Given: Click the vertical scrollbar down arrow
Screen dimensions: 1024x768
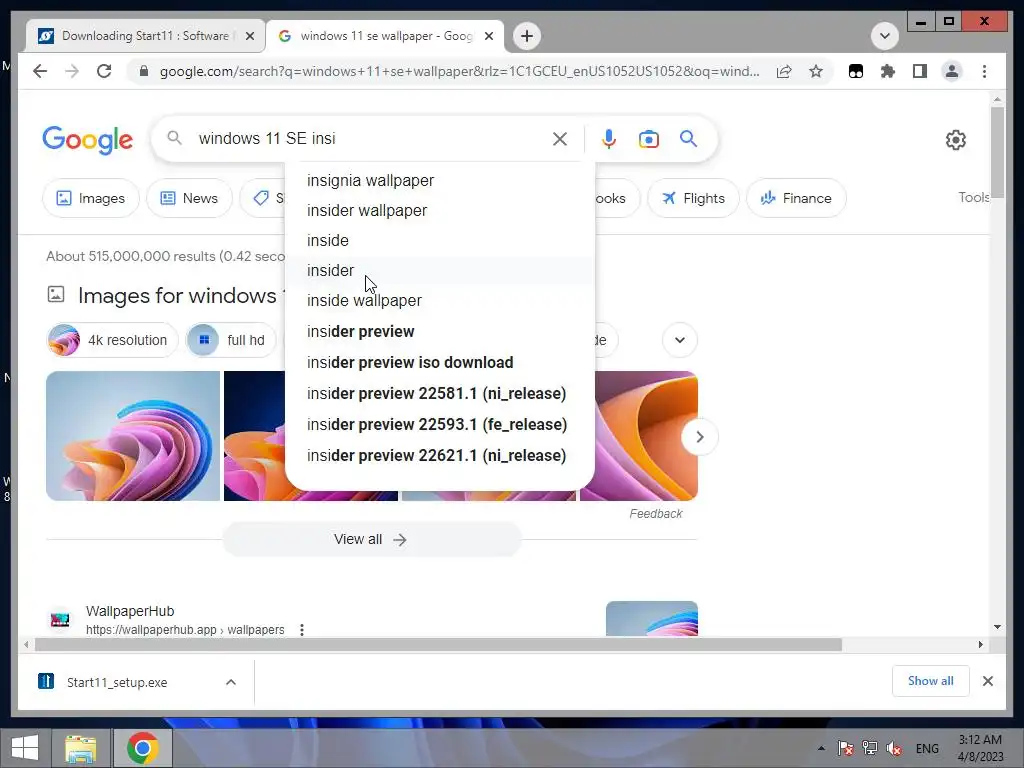Looking at the screenshot, I should (x=997, y=627).
